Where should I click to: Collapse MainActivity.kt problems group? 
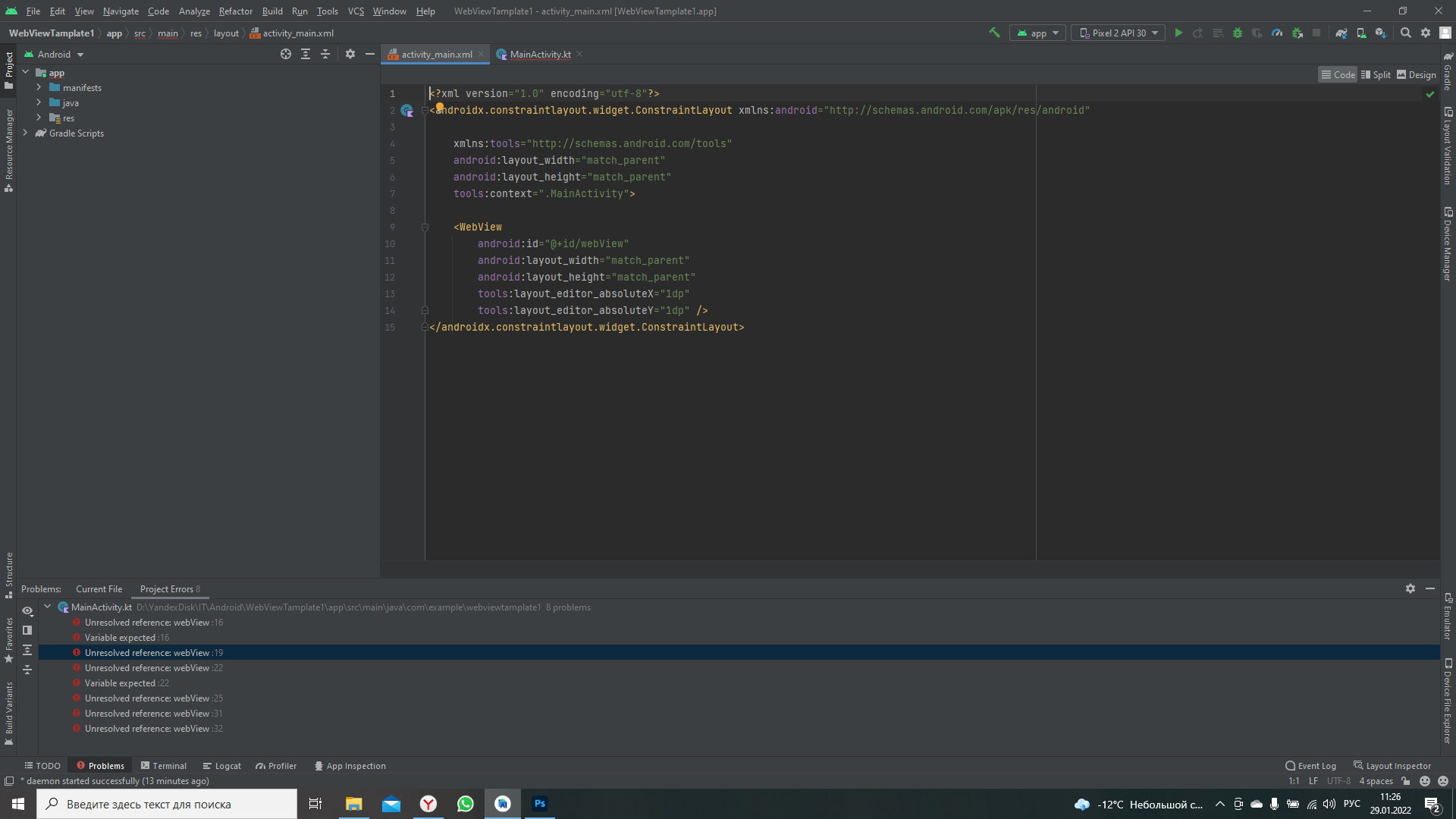[x=48, y=607]
